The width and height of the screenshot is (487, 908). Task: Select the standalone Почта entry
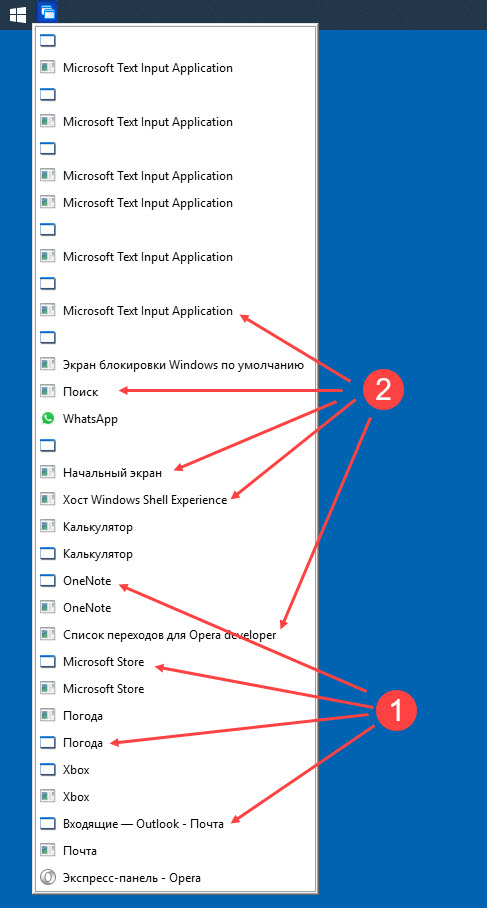coord(175,851)
